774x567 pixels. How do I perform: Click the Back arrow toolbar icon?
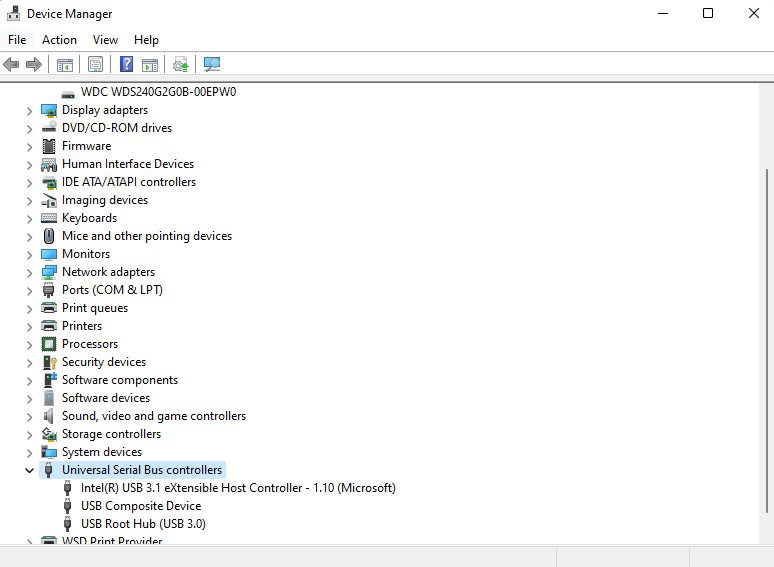(11, 64)
